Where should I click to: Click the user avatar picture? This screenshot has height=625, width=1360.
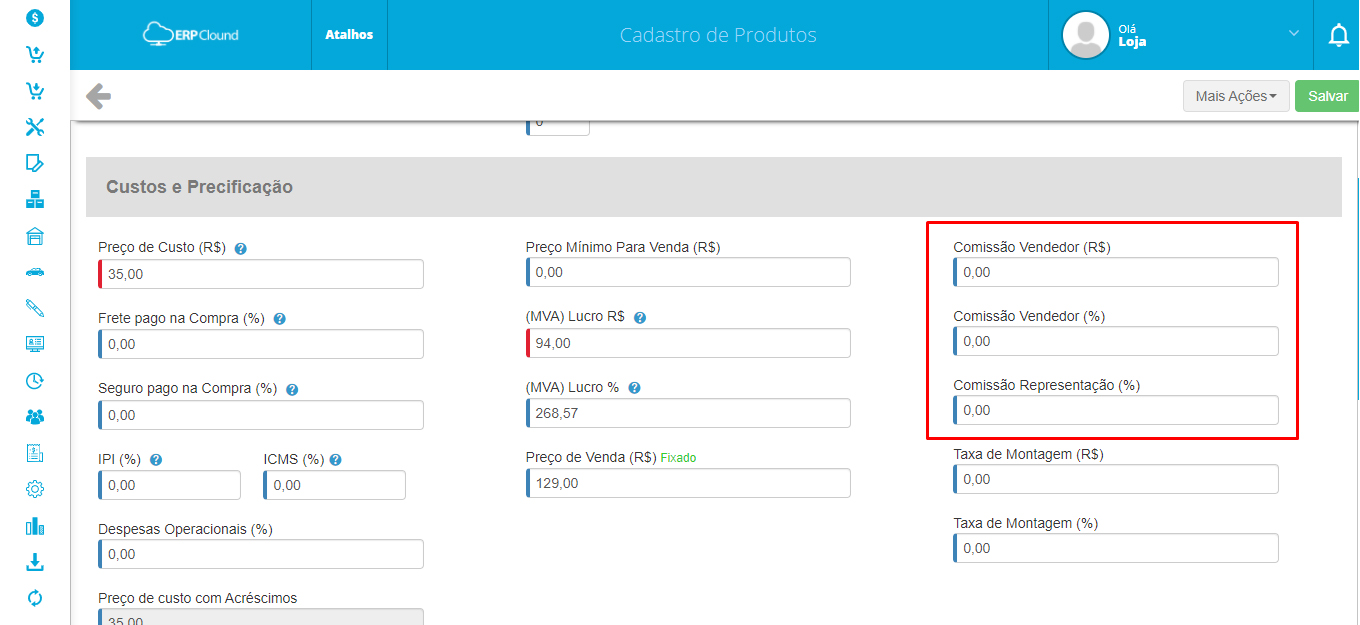1085,35
